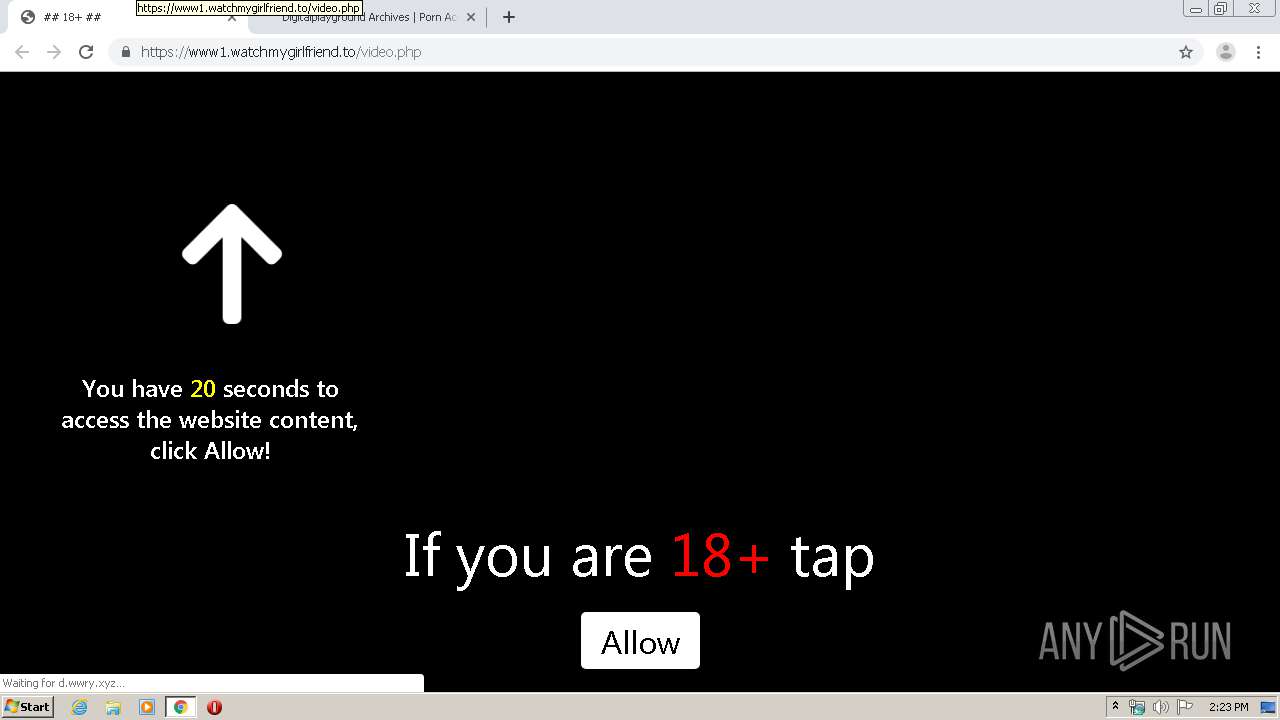1280x720 pixels.
Task: Click the 2:23 PM system clock
Action: click(x=1228, y=707)
